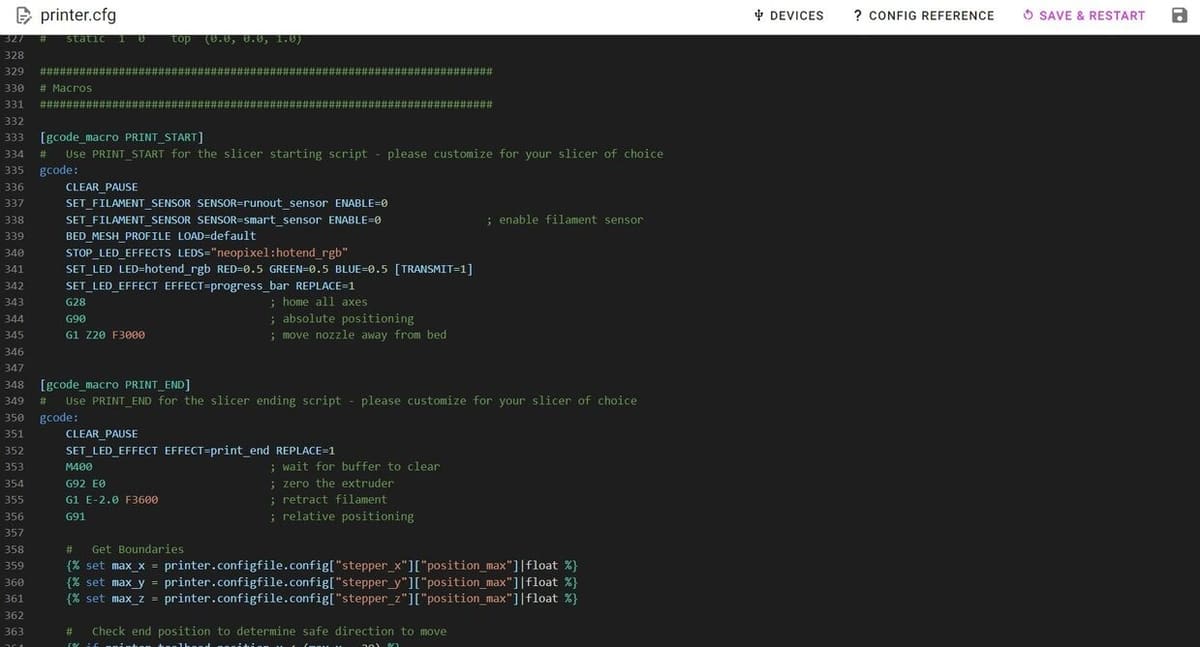Viewport: 1200px width, 647px height.
Task: Click the G91 command
Action: pyautogui.click(x=76, y=516)
